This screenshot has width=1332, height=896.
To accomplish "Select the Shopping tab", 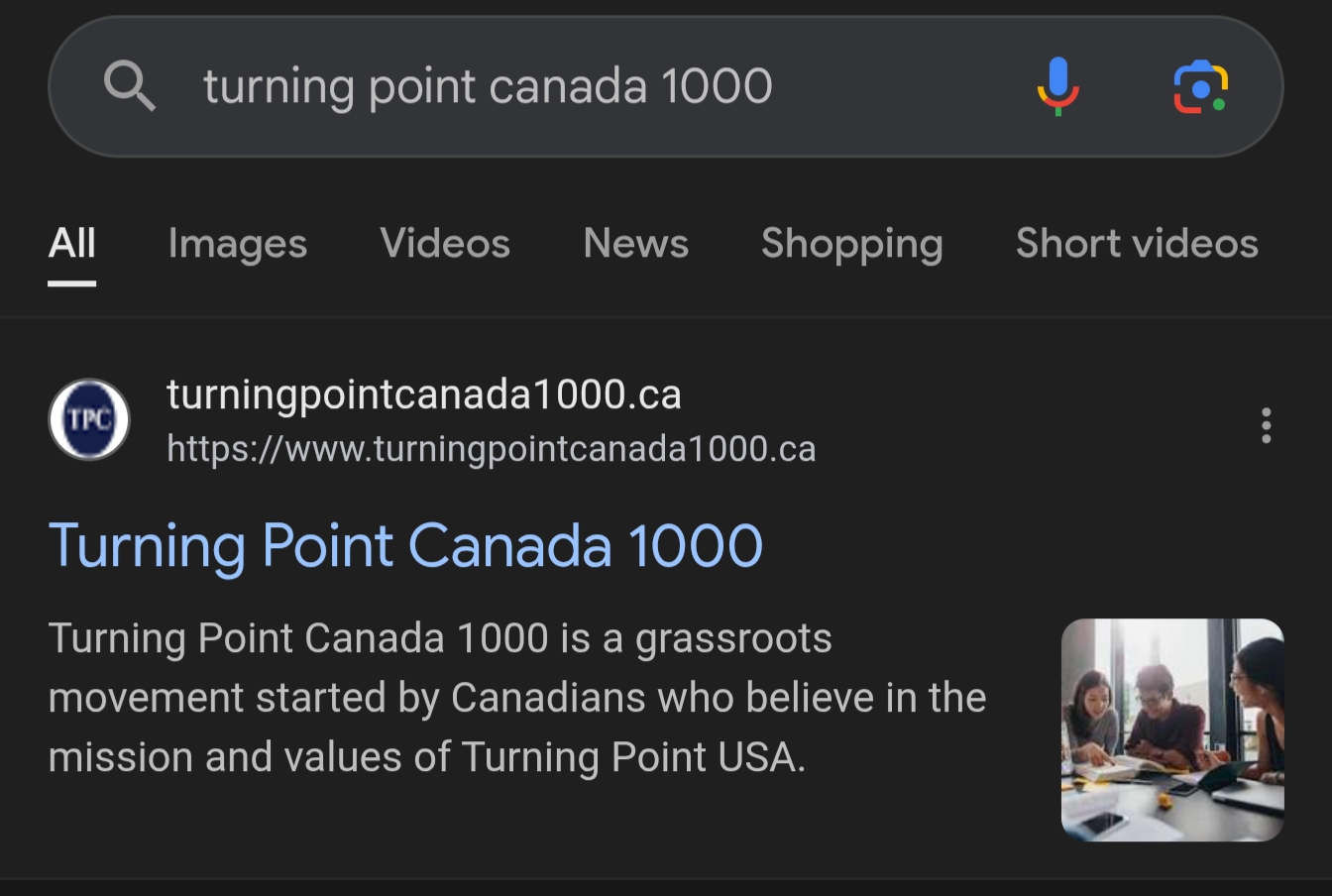I will (851, 243).
